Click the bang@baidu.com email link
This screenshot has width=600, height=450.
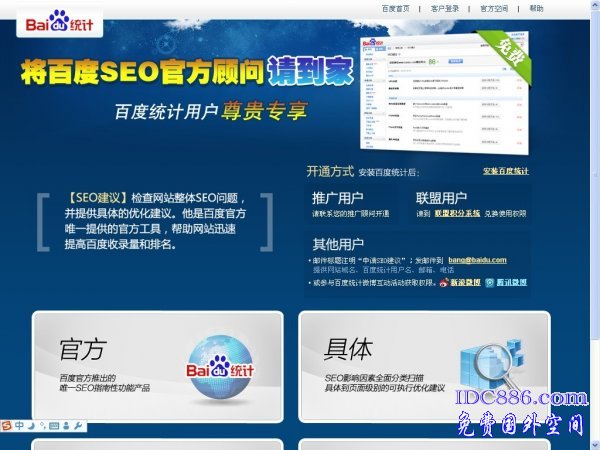(478, 260)
